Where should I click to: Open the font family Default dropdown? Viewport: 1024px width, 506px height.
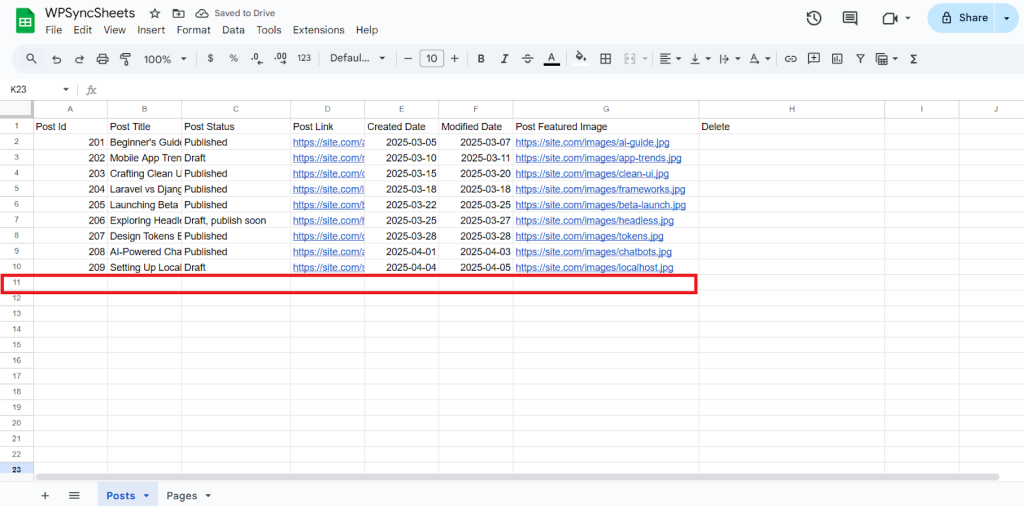[358, 58]
